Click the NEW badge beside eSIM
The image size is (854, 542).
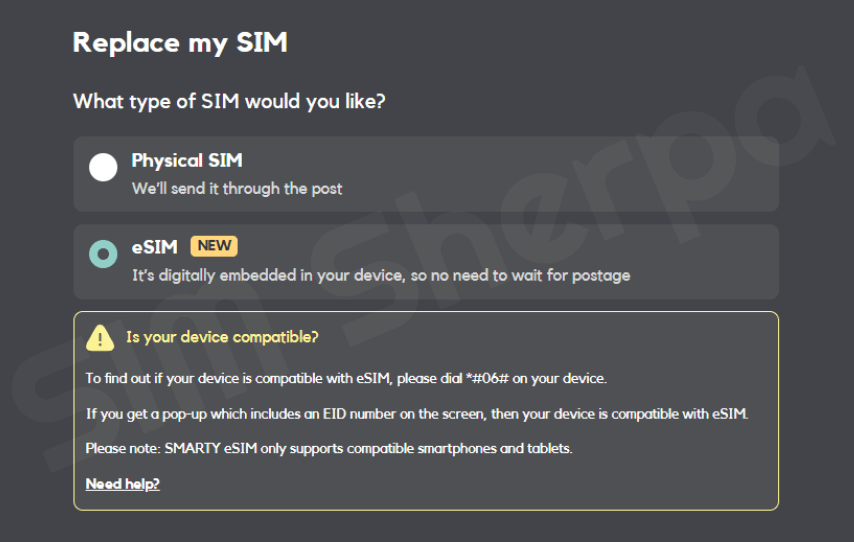point(214,247)
